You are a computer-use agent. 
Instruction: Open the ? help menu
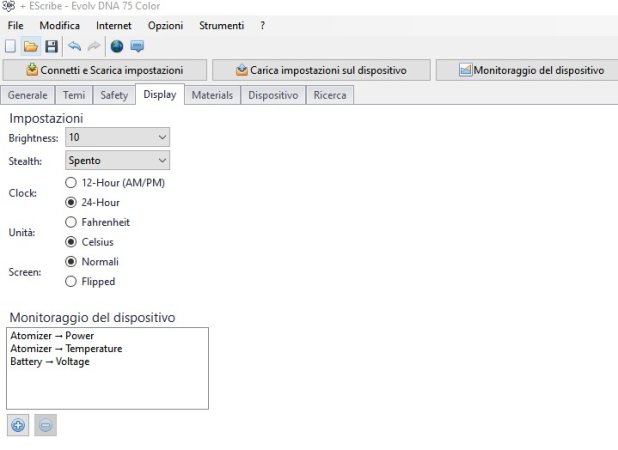(262, 26)
